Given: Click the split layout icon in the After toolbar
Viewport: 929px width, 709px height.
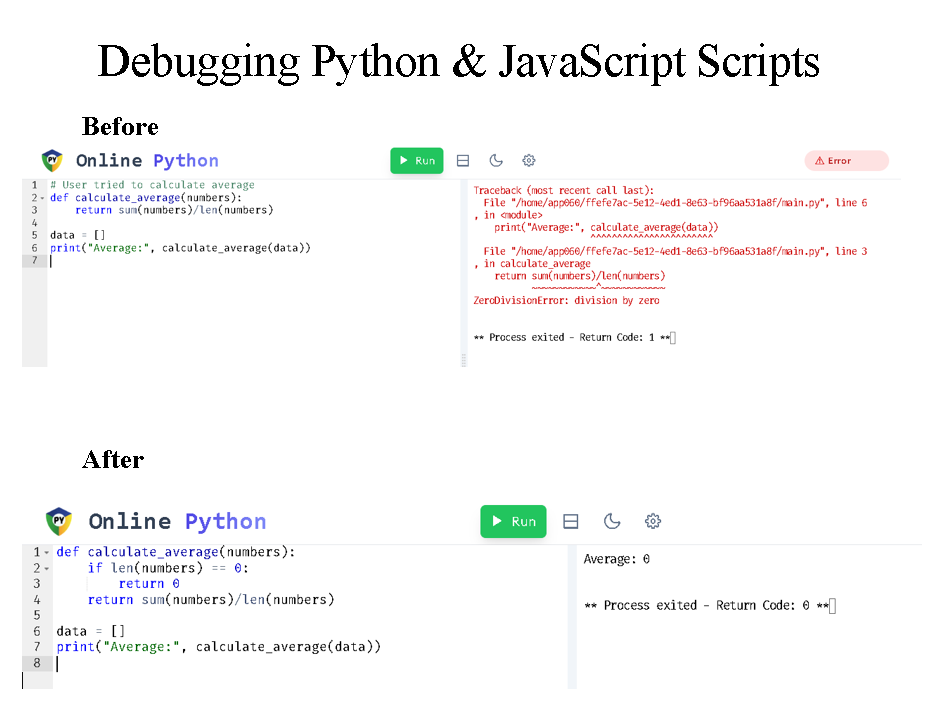Looking at the screenshot, I should click(571, 521).
